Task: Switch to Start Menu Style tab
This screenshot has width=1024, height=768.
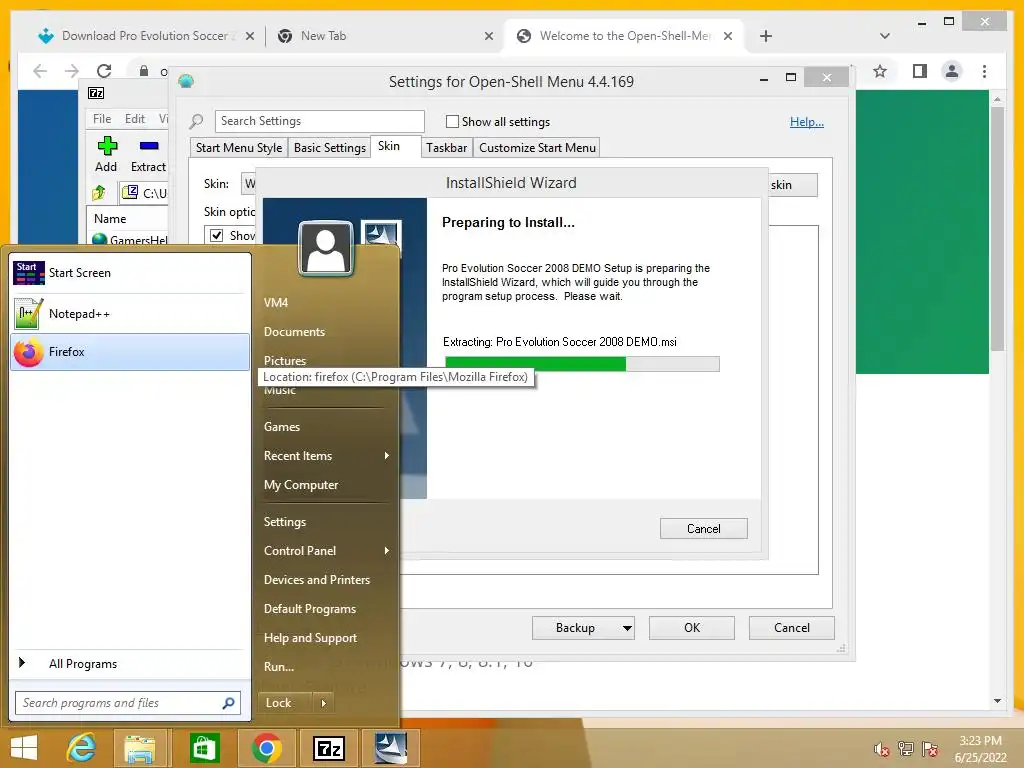Action: pos(238,148)
